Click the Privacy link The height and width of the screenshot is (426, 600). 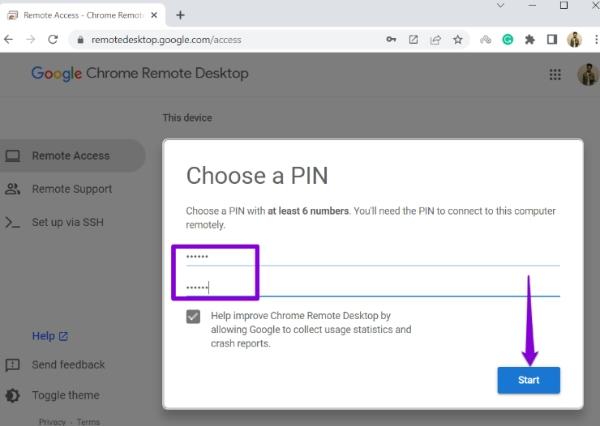point(52,421)
